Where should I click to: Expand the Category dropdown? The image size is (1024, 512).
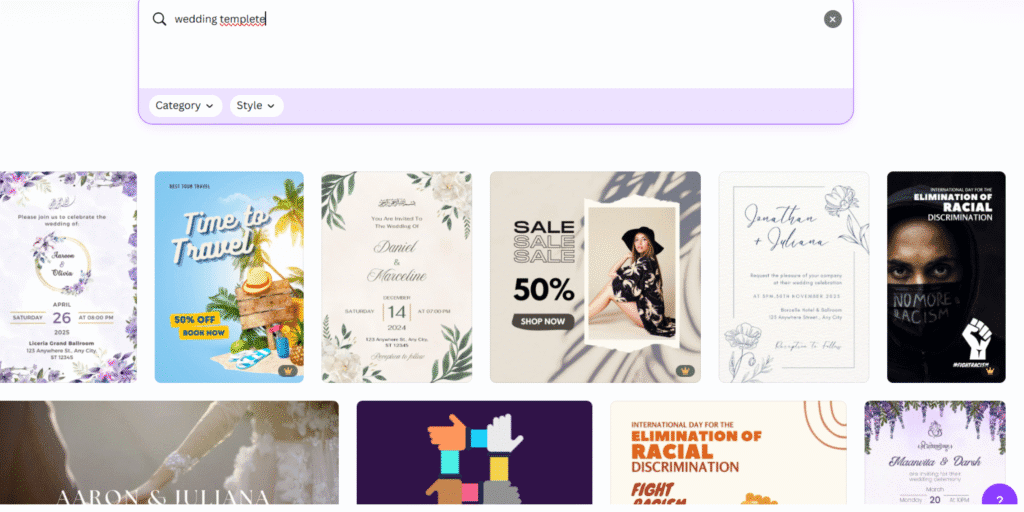(x=185, y=106)
